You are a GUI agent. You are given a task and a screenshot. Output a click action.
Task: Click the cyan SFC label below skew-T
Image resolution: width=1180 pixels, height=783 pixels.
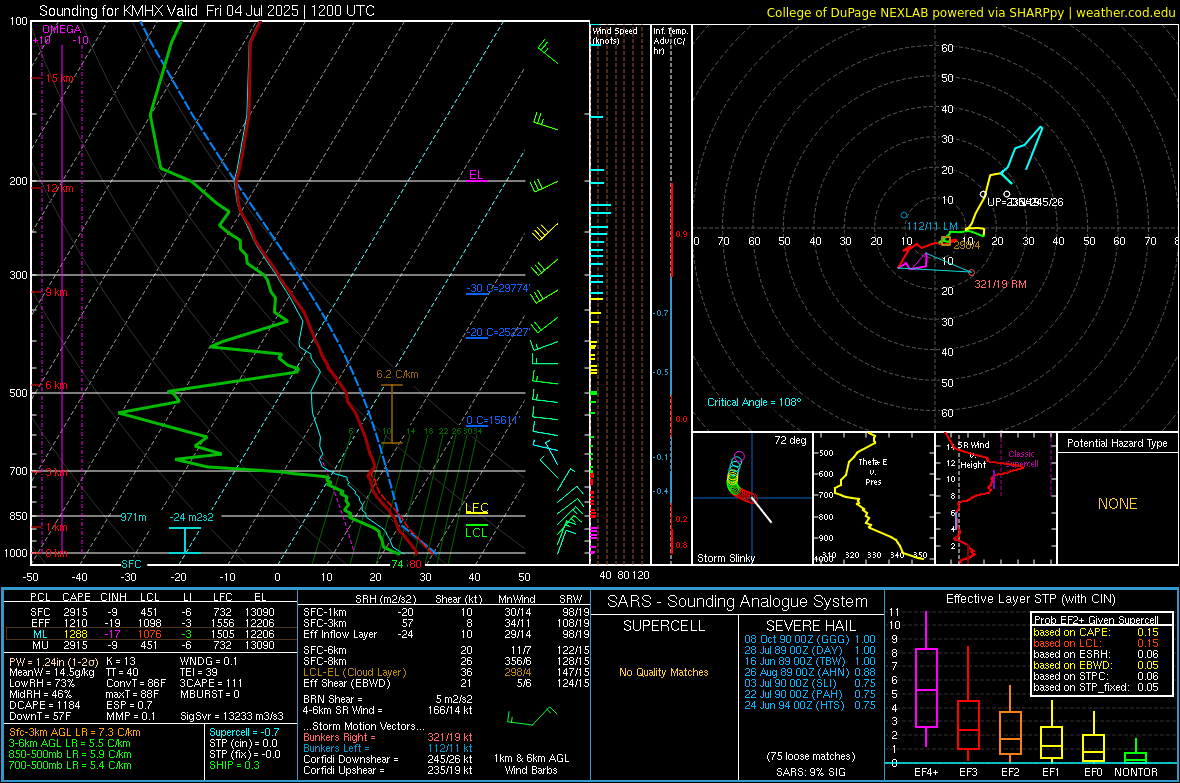point(131,564)
